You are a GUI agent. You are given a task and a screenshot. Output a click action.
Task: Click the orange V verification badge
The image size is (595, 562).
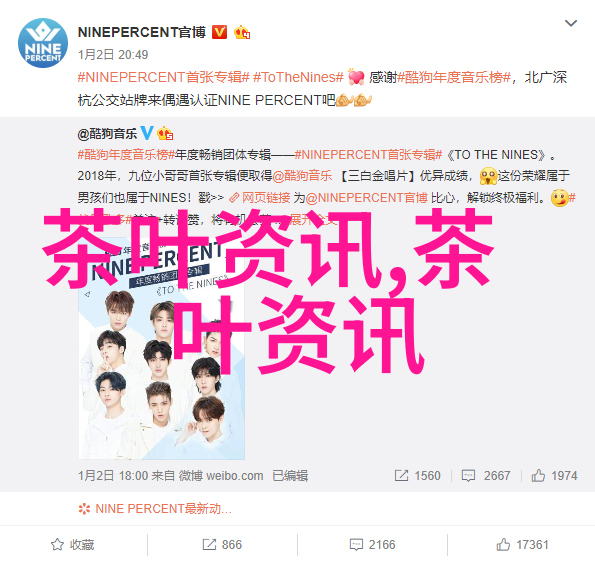(219, 32)
